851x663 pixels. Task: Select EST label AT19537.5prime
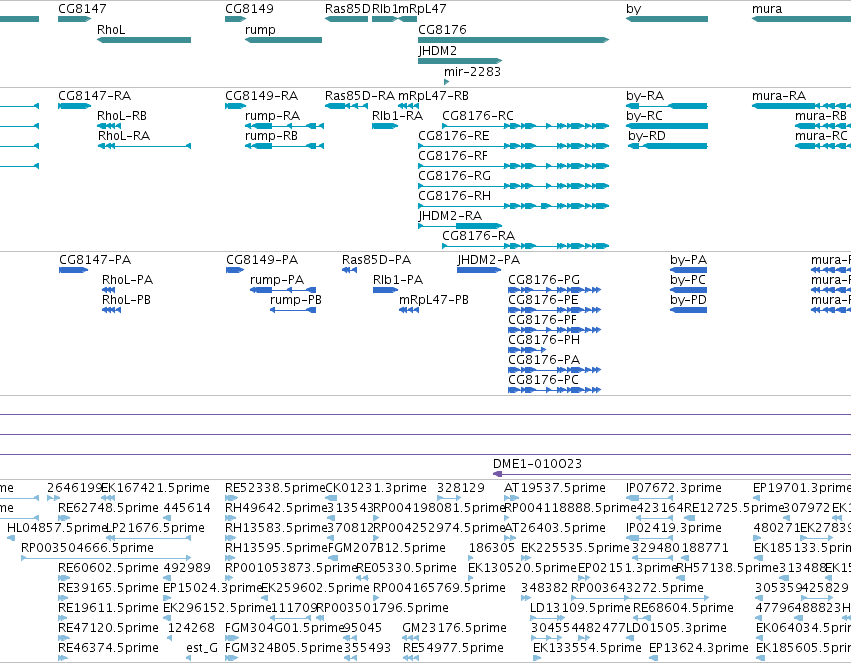click(x=555, y=488)
